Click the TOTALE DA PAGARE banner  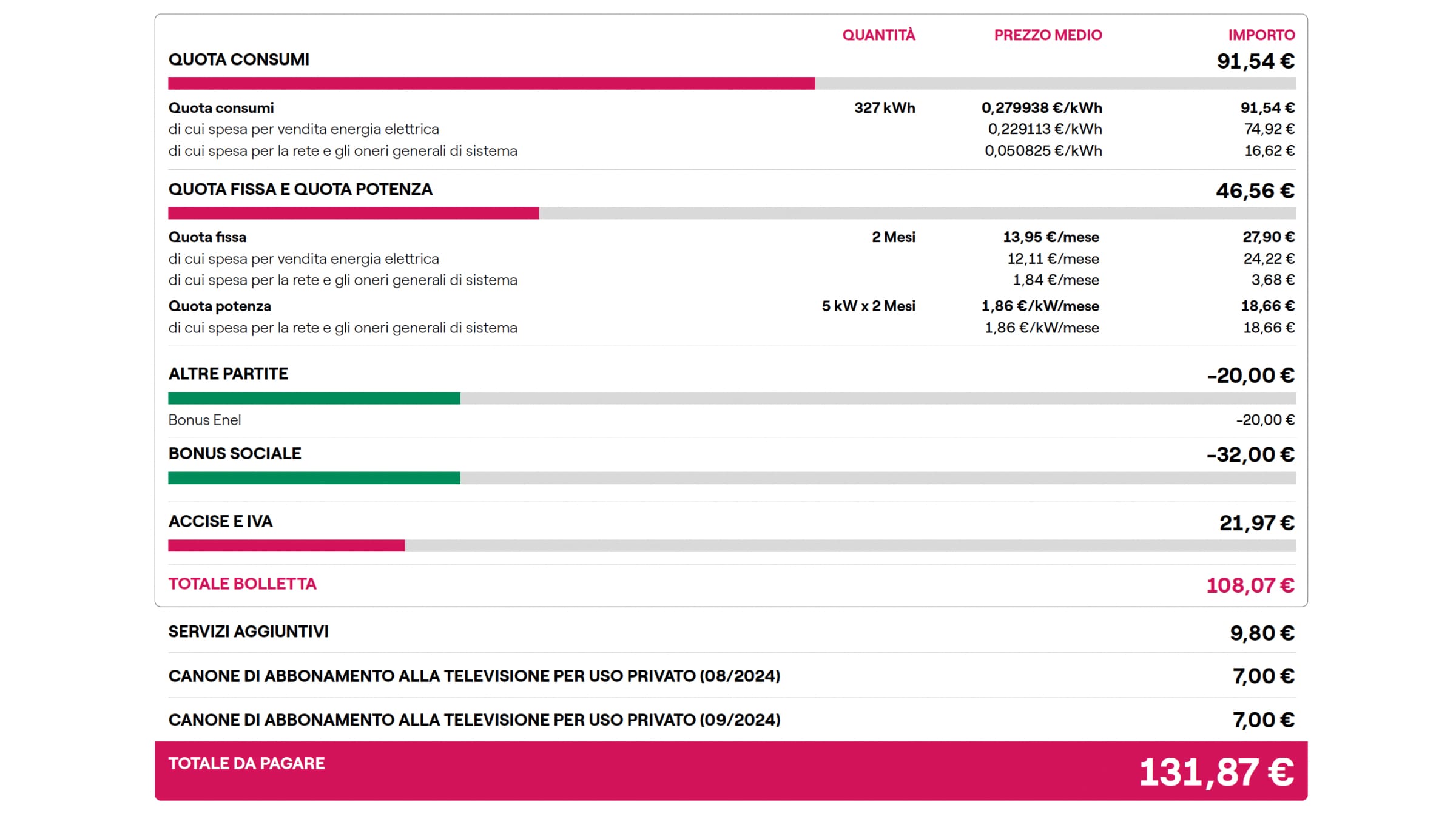click(246, 763)
